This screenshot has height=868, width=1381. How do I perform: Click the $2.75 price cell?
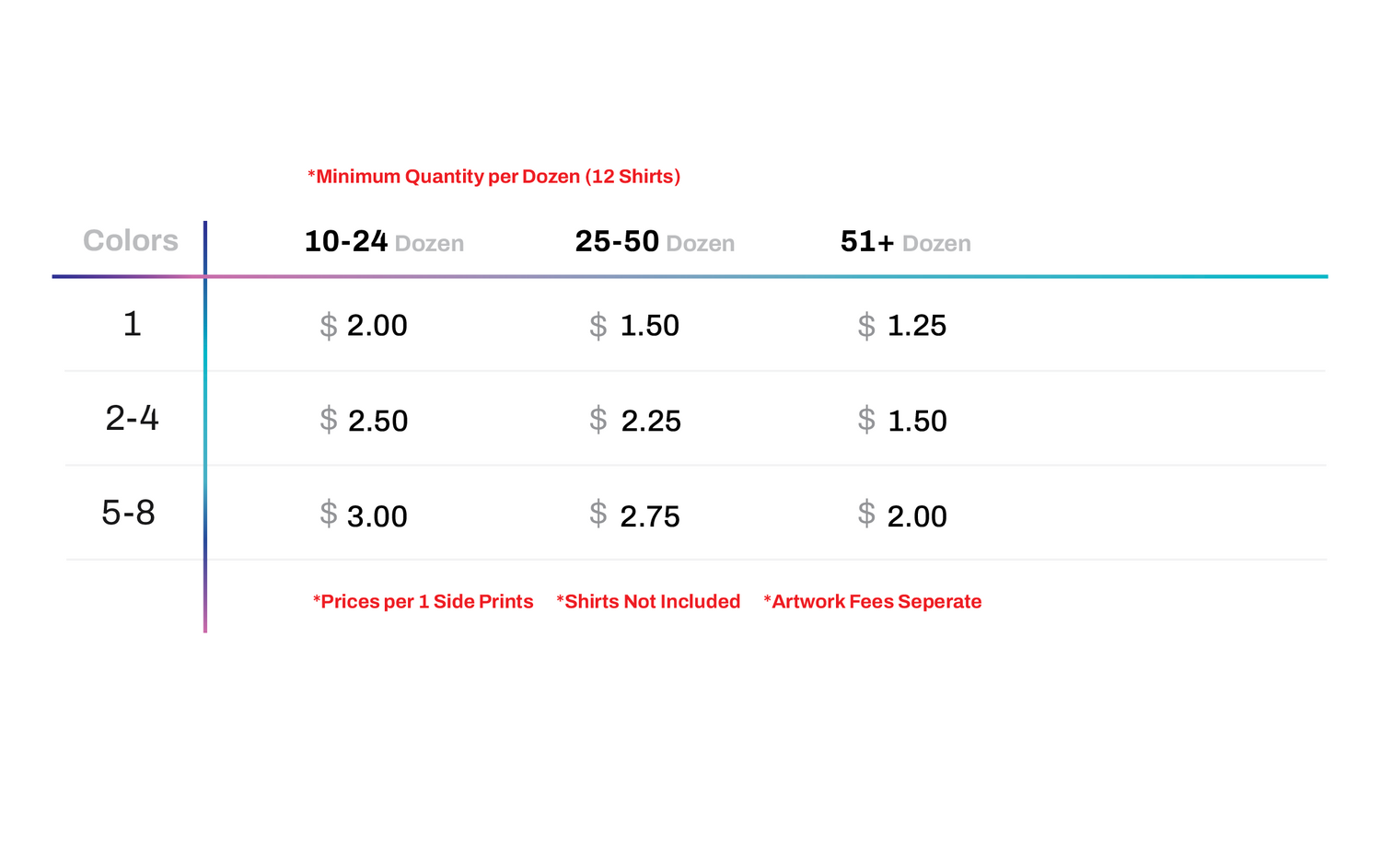tap(634, 515)
